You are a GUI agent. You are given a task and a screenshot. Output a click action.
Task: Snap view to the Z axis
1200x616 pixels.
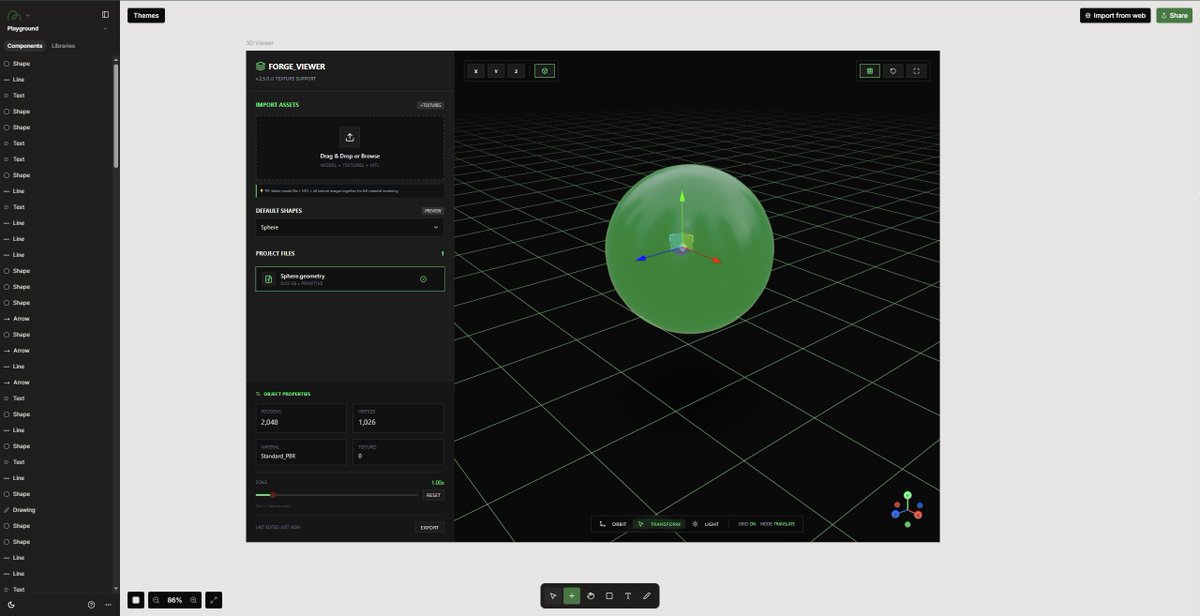pyautogui.click(x=516, y=71)
